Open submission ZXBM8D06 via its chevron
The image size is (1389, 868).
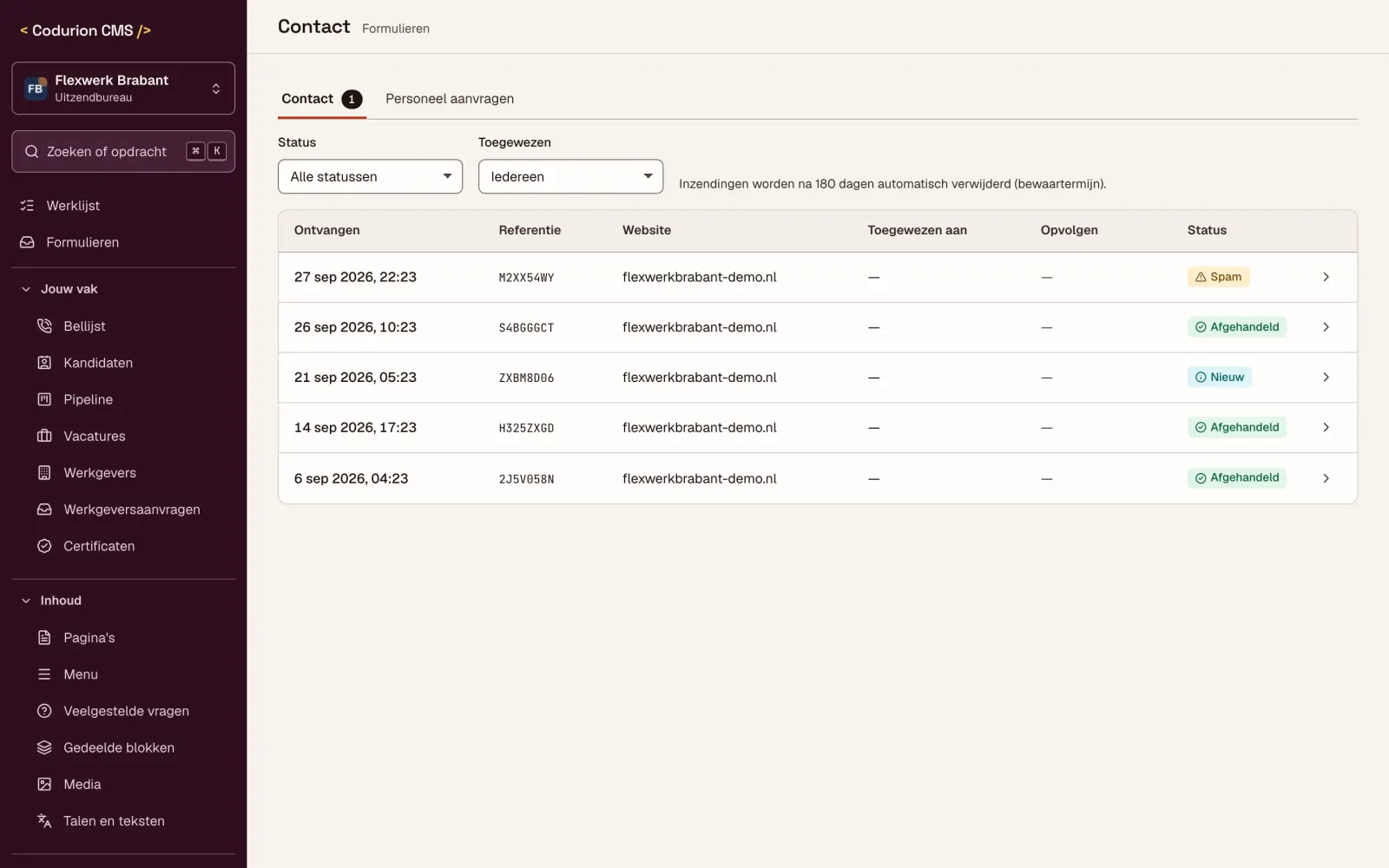coord(1326,378)
